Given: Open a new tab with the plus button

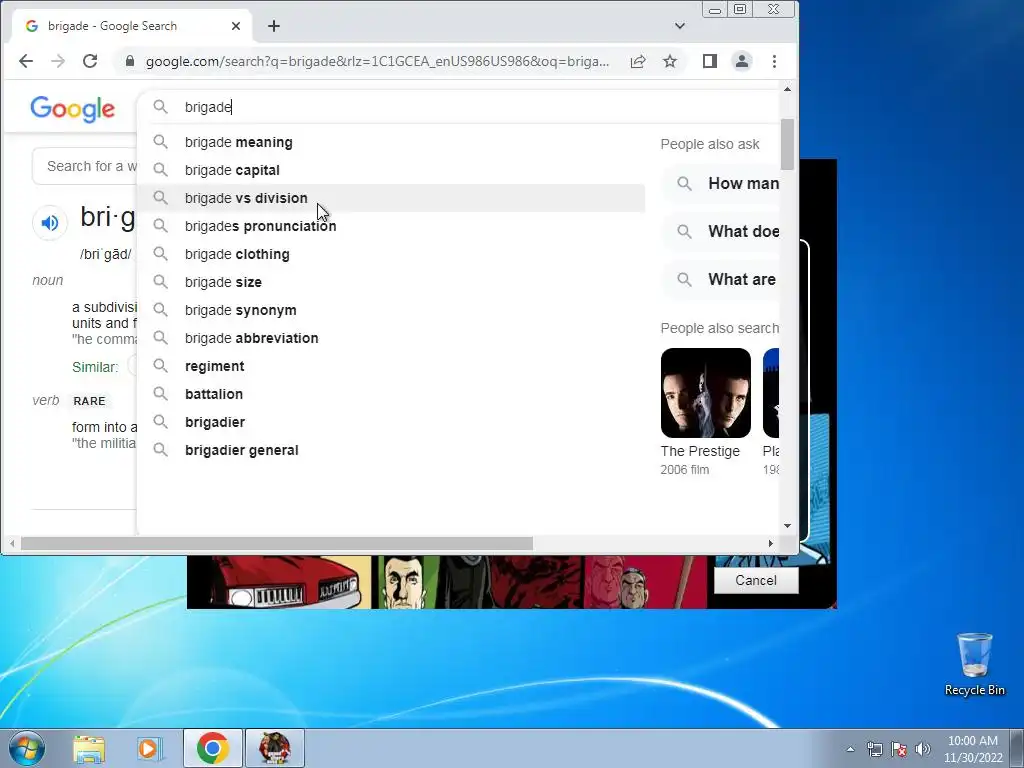Looking at the screenshot, I should coord(274,26).
